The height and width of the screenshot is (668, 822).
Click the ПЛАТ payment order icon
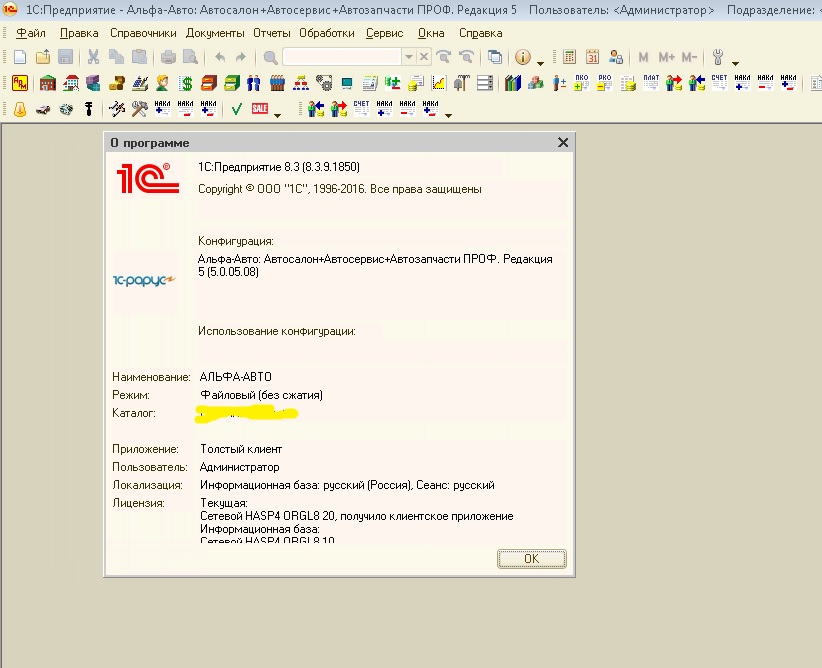point(651,83)
